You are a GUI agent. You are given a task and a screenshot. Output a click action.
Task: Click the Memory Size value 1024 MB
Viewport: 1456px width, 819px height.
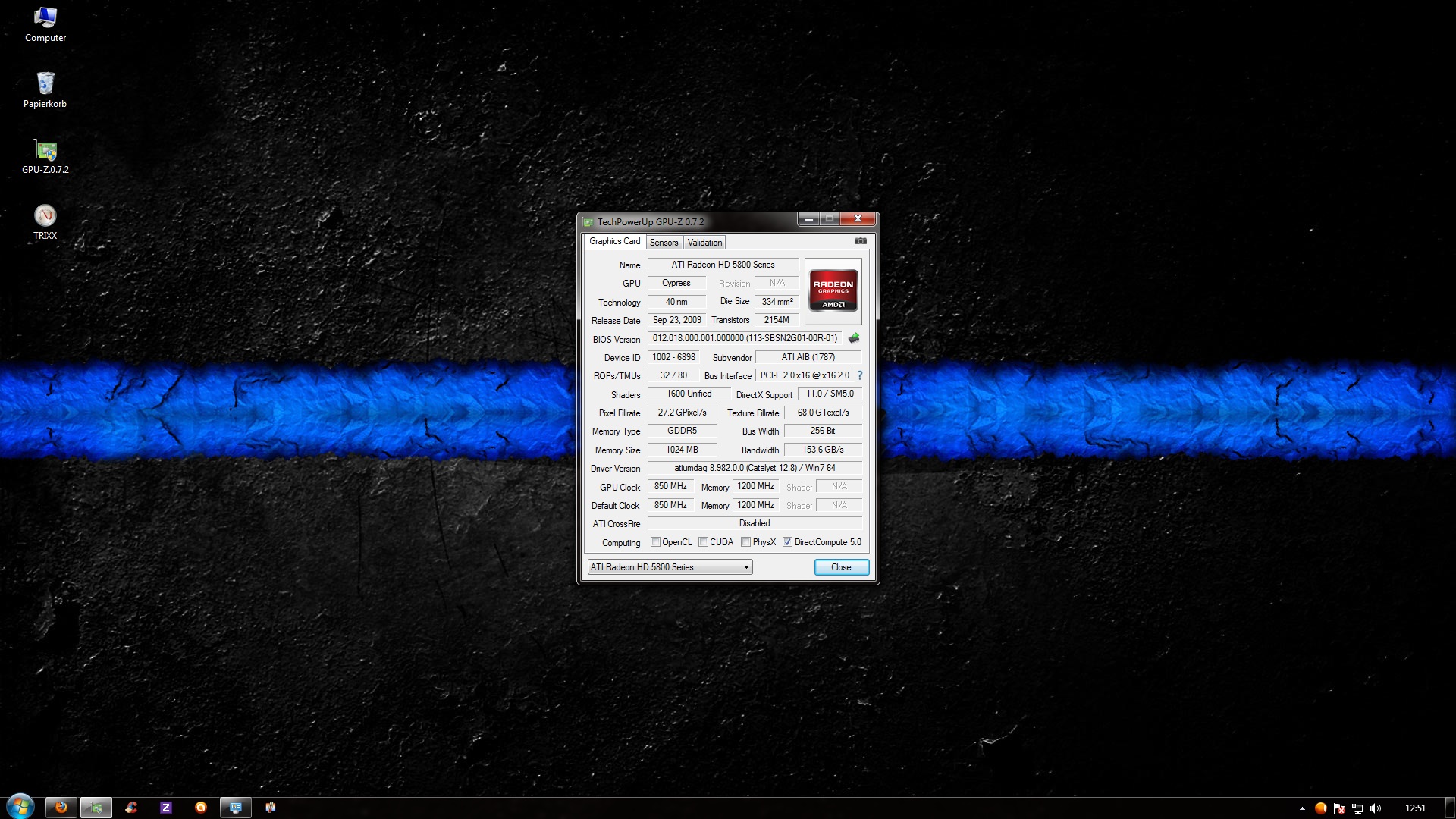tap(682, 450)
